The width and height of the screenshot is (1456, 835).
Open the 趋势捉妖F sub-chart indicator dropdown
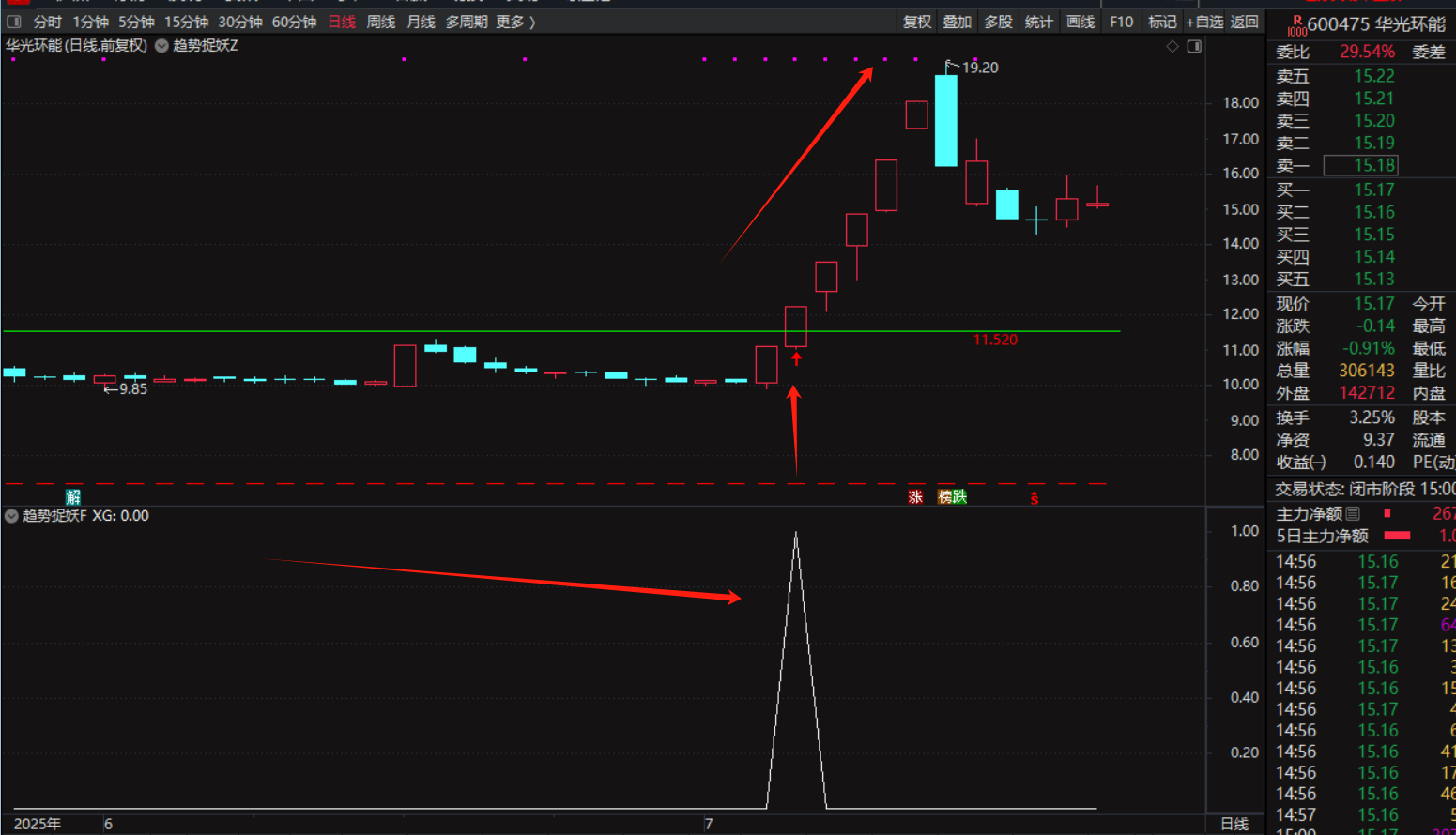click(x=11, y=516)
